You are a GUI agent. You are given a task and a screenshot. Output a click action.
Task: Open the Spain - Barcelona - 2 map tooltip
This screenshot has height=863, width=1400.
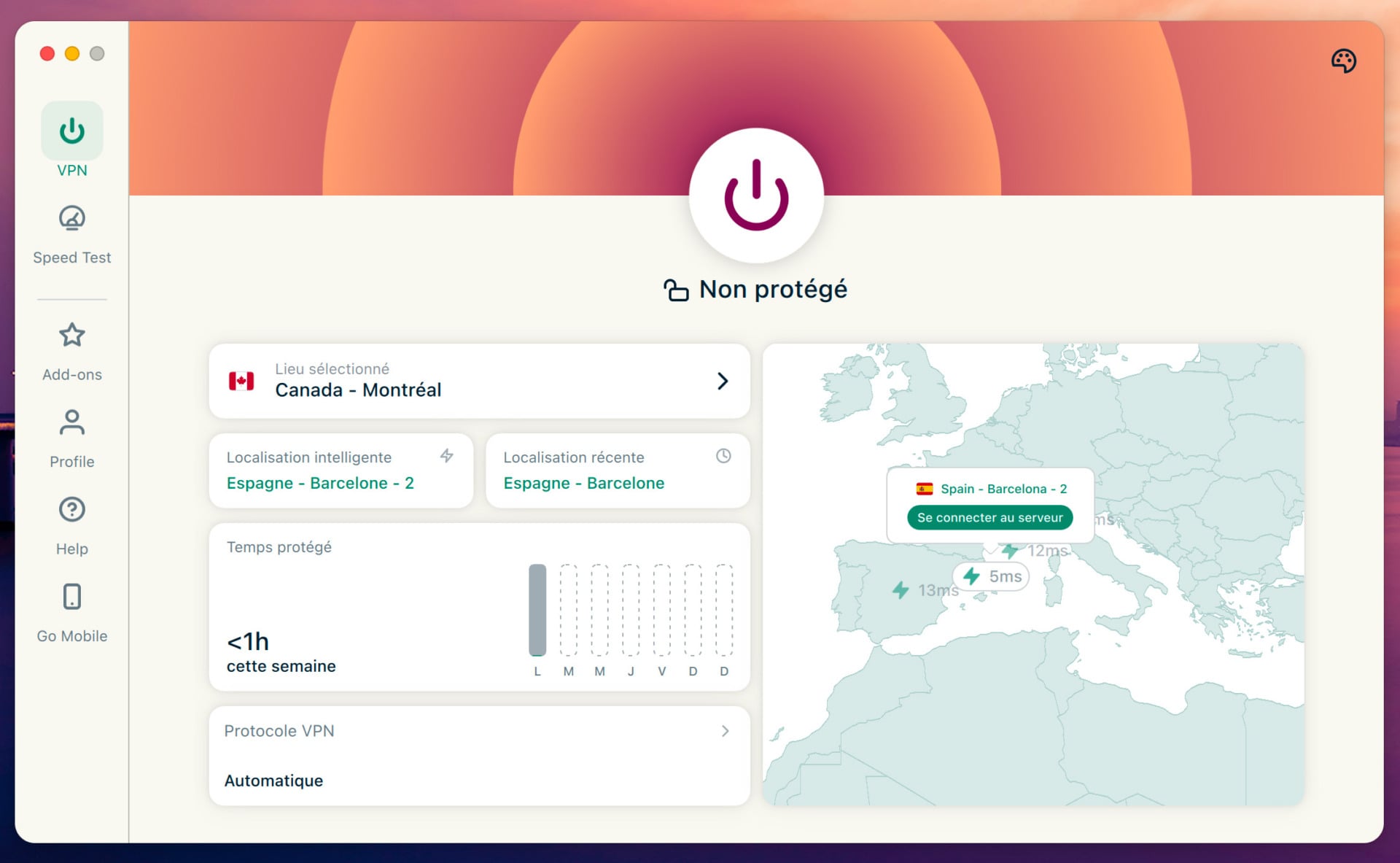coord(989,489)
